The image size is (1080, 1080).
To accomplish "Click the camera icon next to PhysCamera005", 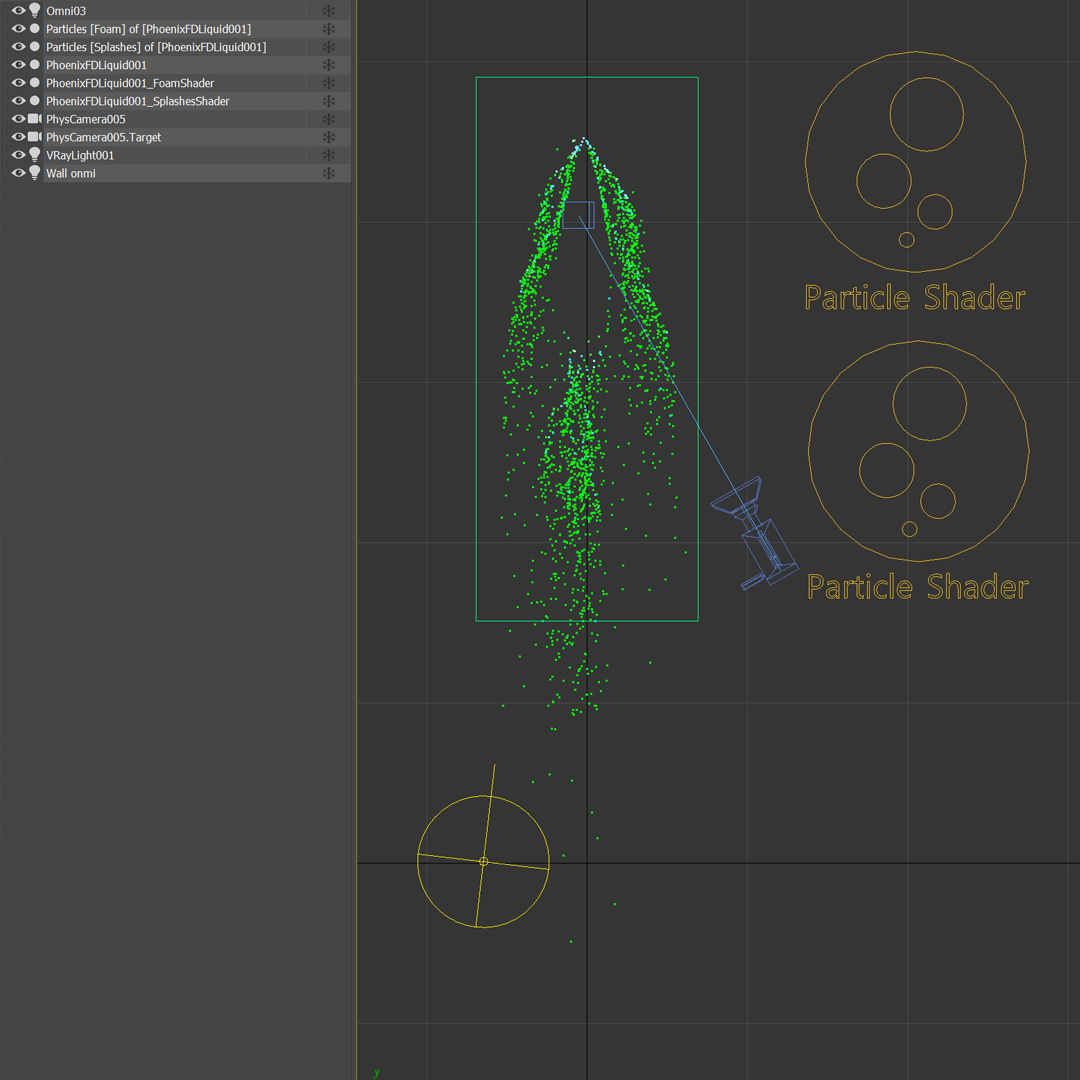I will tap(34, 119).
